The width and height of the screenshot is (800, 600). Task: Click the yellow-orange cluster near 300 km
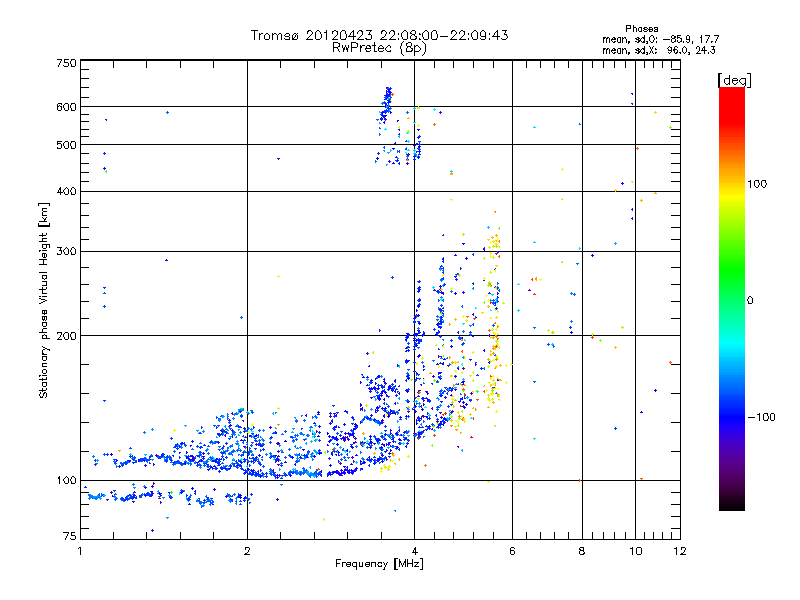click(494, 241)
